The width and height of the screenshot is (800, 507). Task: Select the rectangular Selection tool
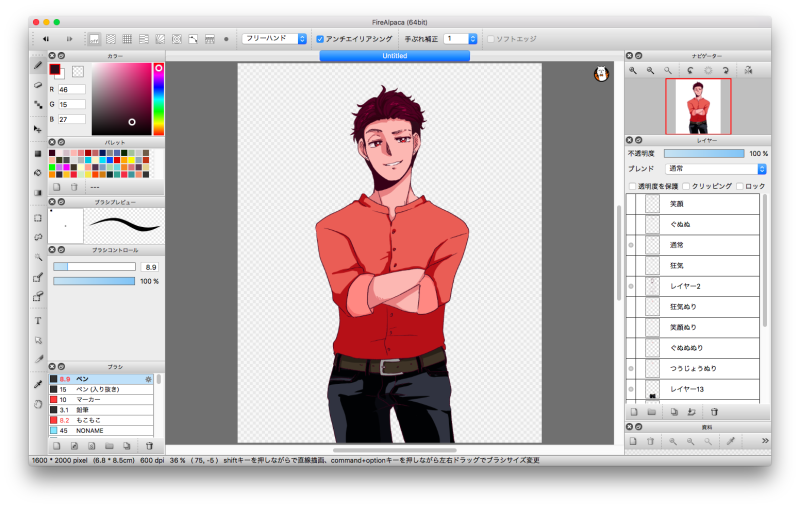tap(38, 218)
